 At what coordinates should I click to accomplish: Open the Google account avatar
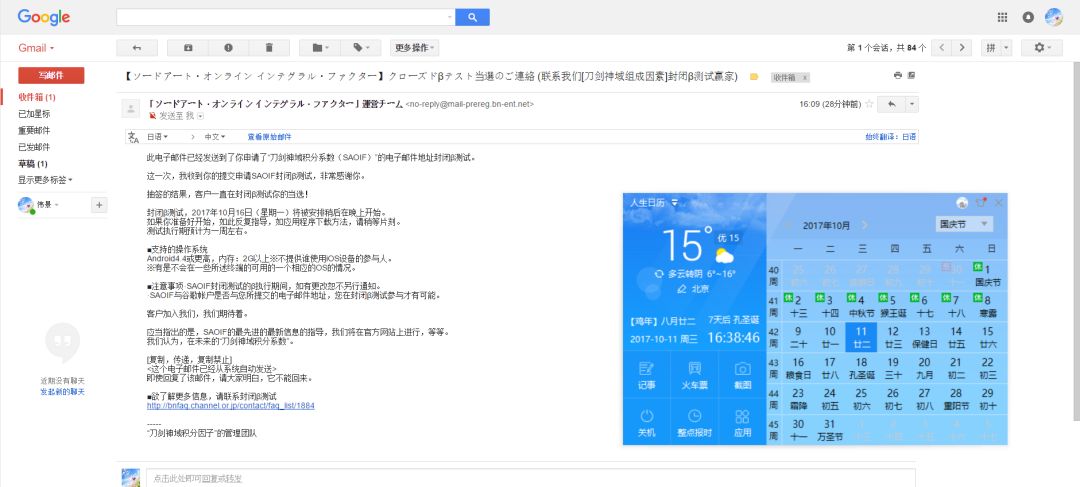click(x=1054, y=17)
